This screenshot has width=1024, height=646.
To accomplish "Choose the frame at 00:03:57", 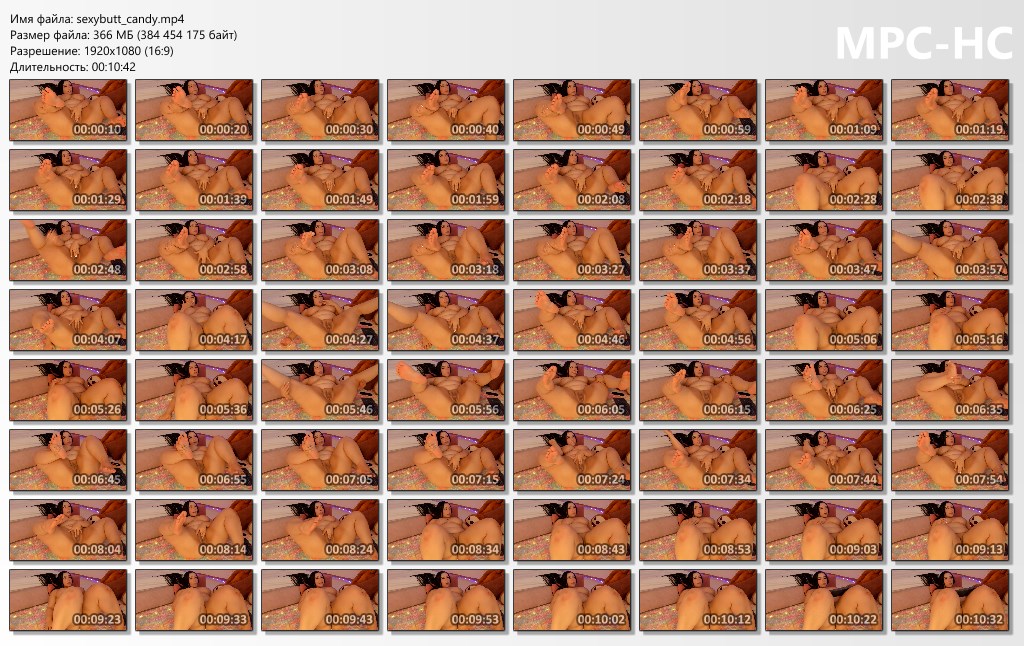I will [950, 250].
